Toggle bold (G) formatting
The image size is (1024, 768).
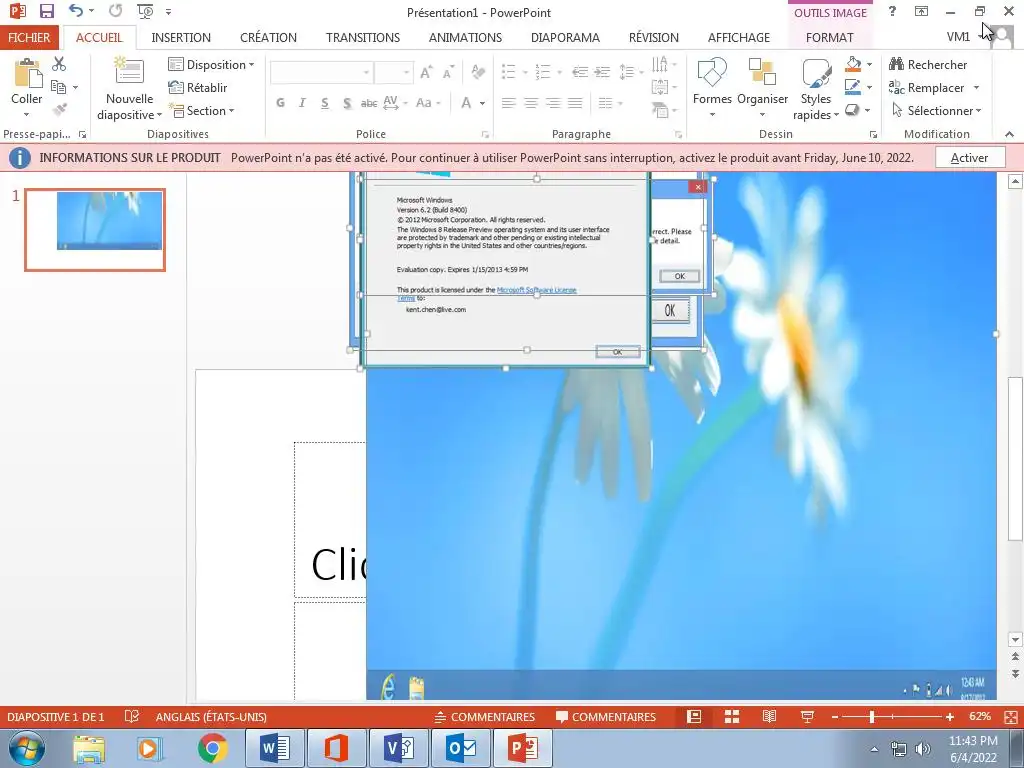pos(280,103)
